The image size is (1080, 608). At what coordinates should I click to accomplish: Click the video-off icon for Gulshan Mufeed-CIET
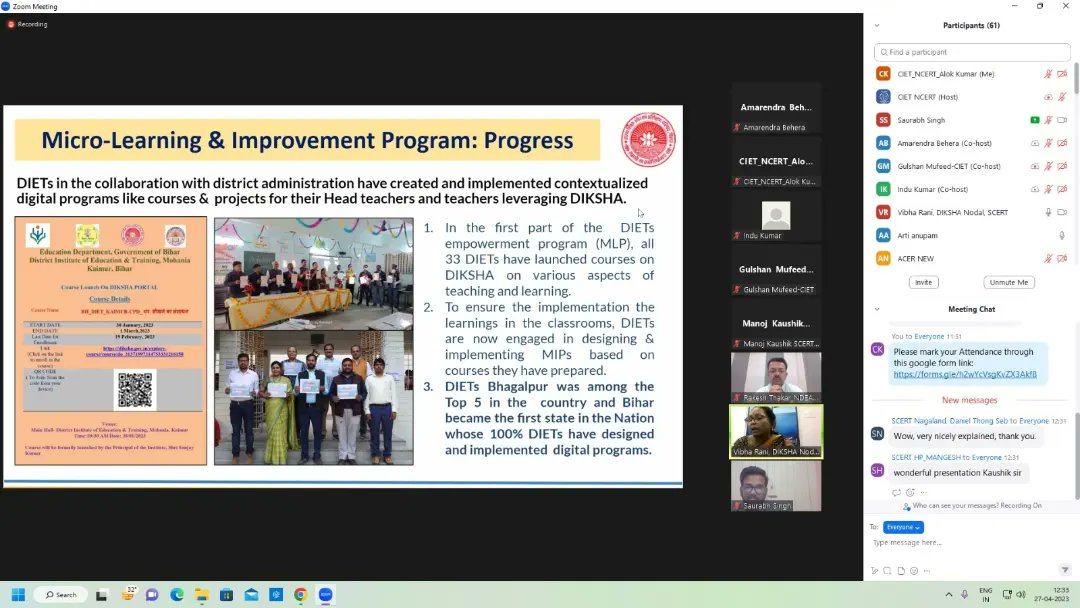pos(1062,166)
